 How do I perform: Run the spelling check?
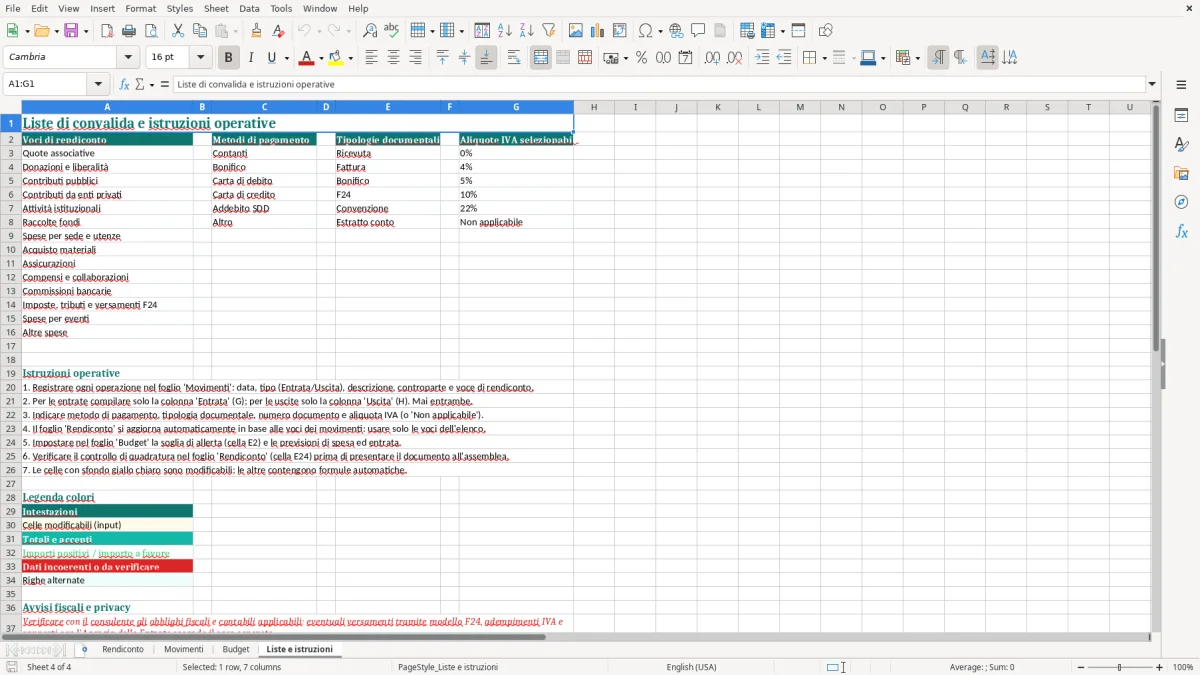pyautogui.click(x=392, y=31)
